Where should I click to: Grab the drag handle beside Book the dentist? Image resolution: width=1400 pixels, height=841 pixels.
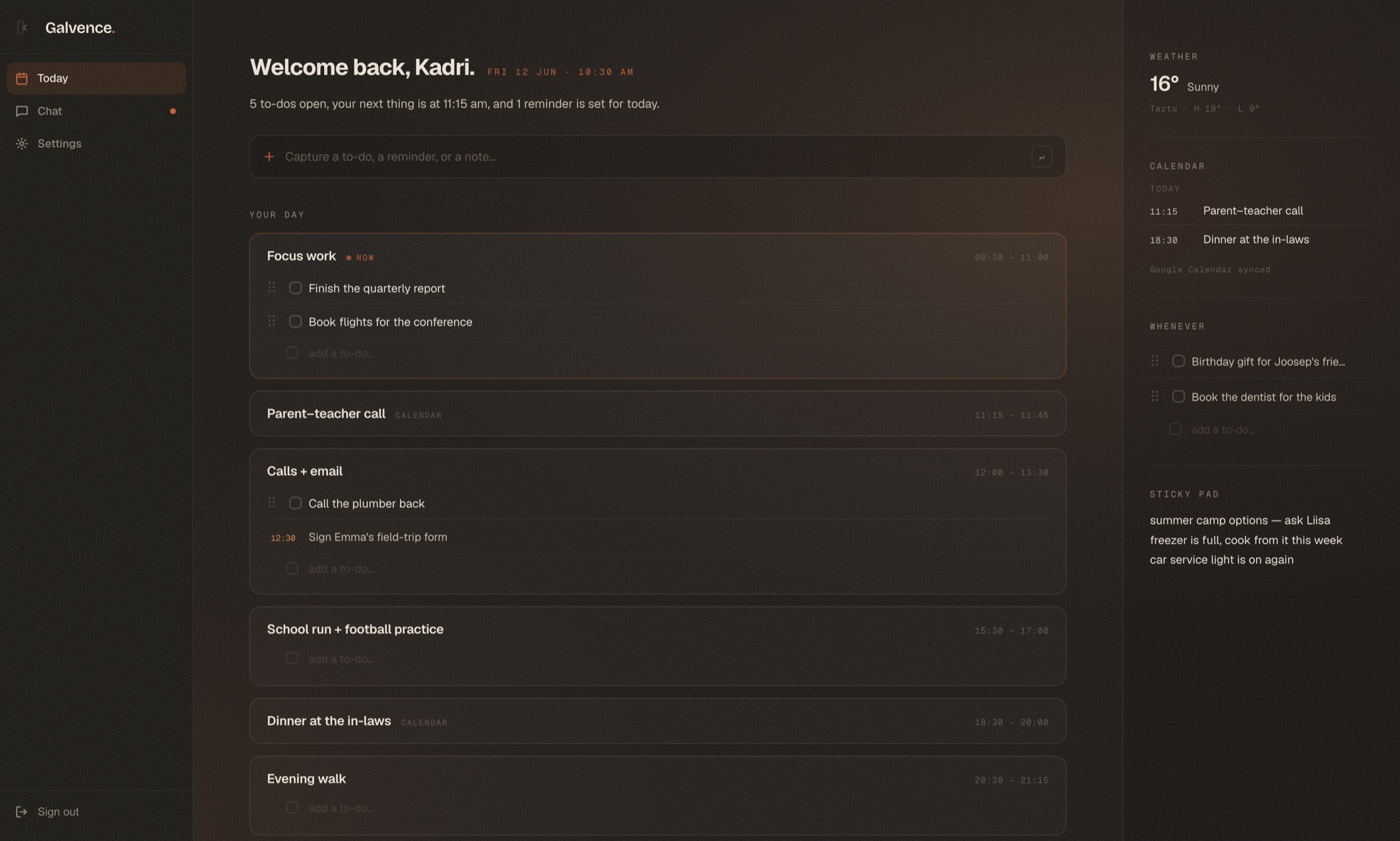point(1154,396)
